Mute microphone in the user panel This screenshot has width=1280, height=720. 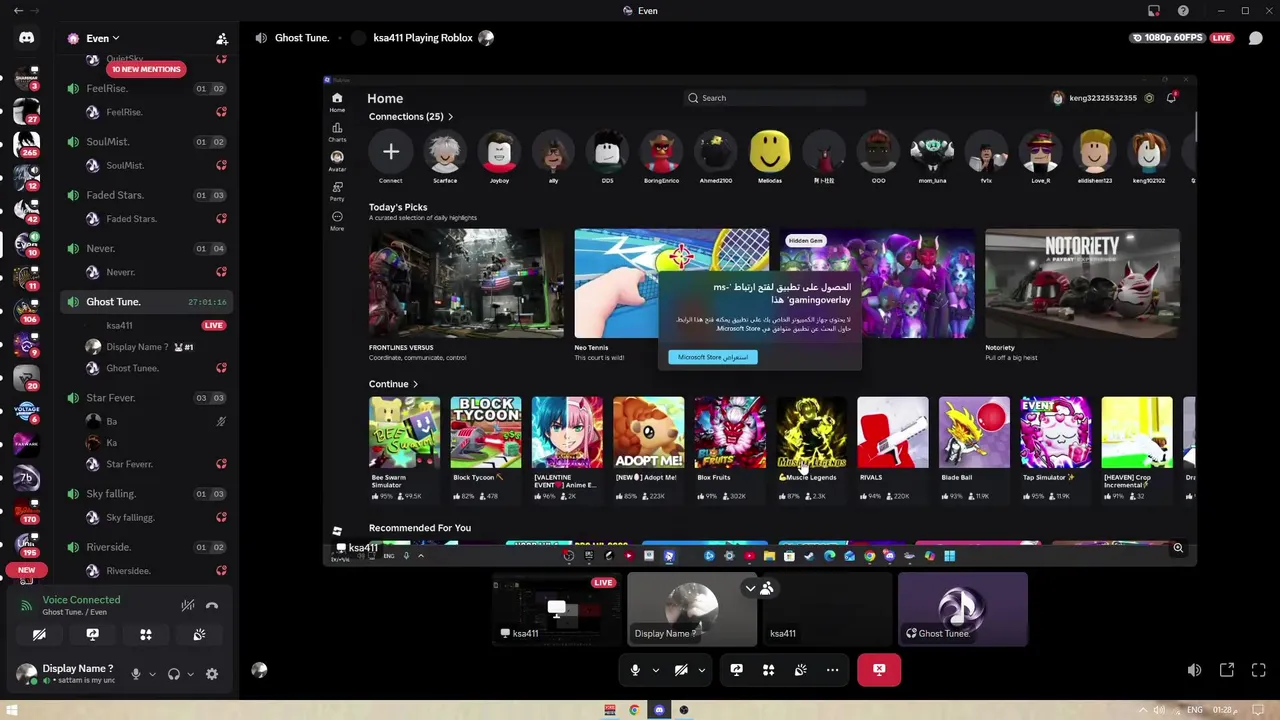coord(136,674)
